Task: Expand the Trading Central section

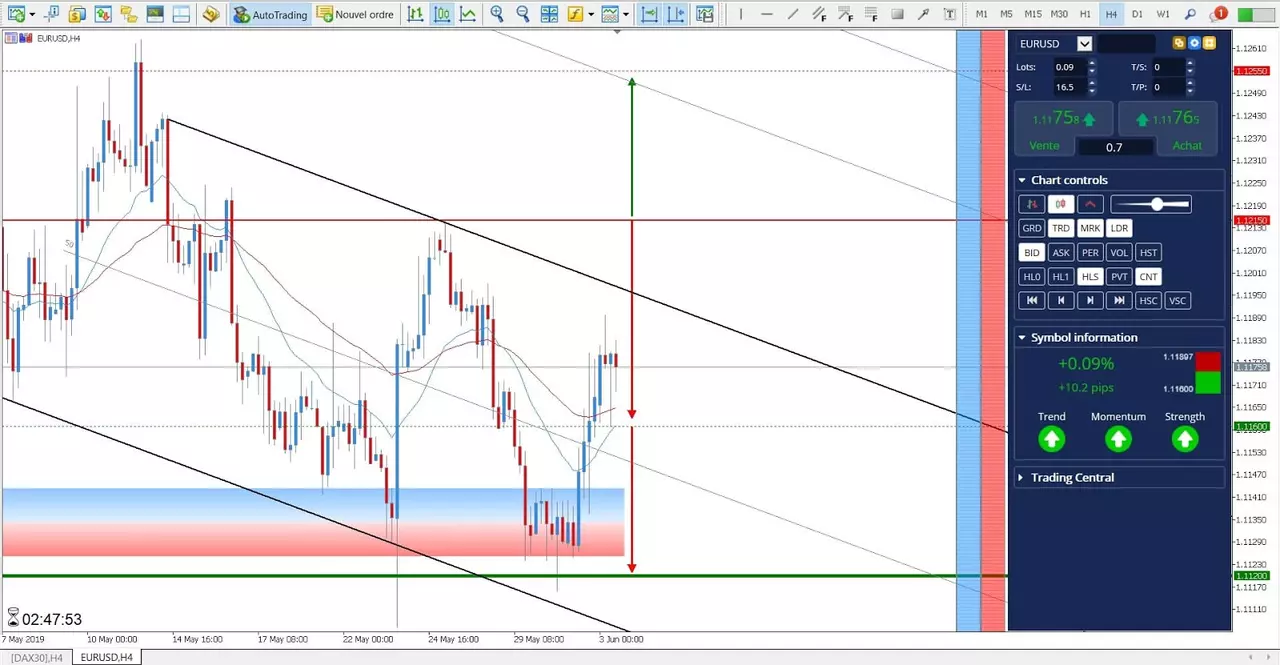Action: click(x=1022, y=478)
